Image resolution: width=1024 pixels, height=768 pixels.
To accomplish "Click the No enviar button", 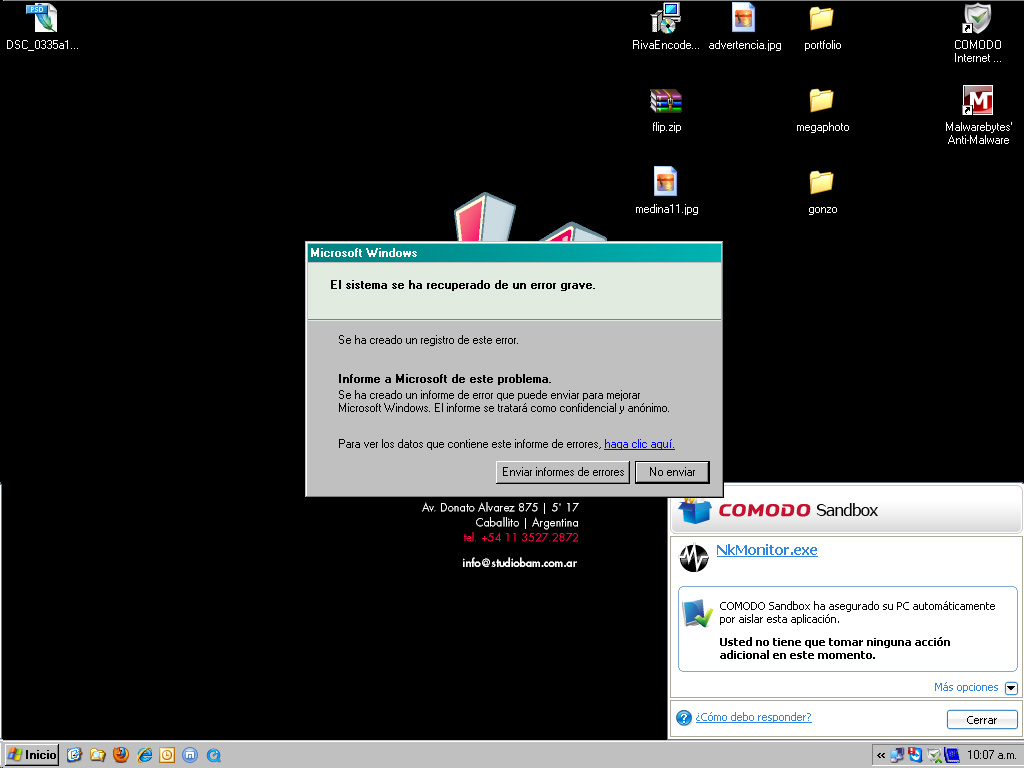I will 672,472.
